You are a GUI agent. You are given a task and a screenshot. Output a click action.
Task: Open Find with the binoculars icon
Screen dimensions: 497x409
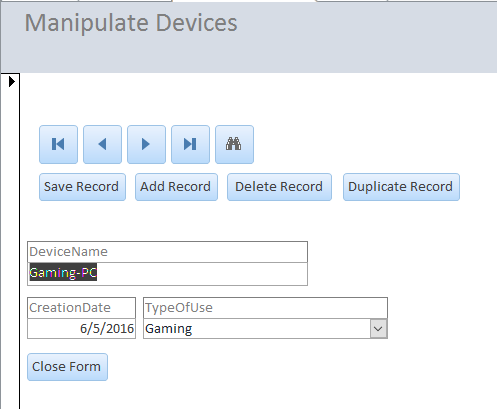pyautogui.click(x=234, y=144)
